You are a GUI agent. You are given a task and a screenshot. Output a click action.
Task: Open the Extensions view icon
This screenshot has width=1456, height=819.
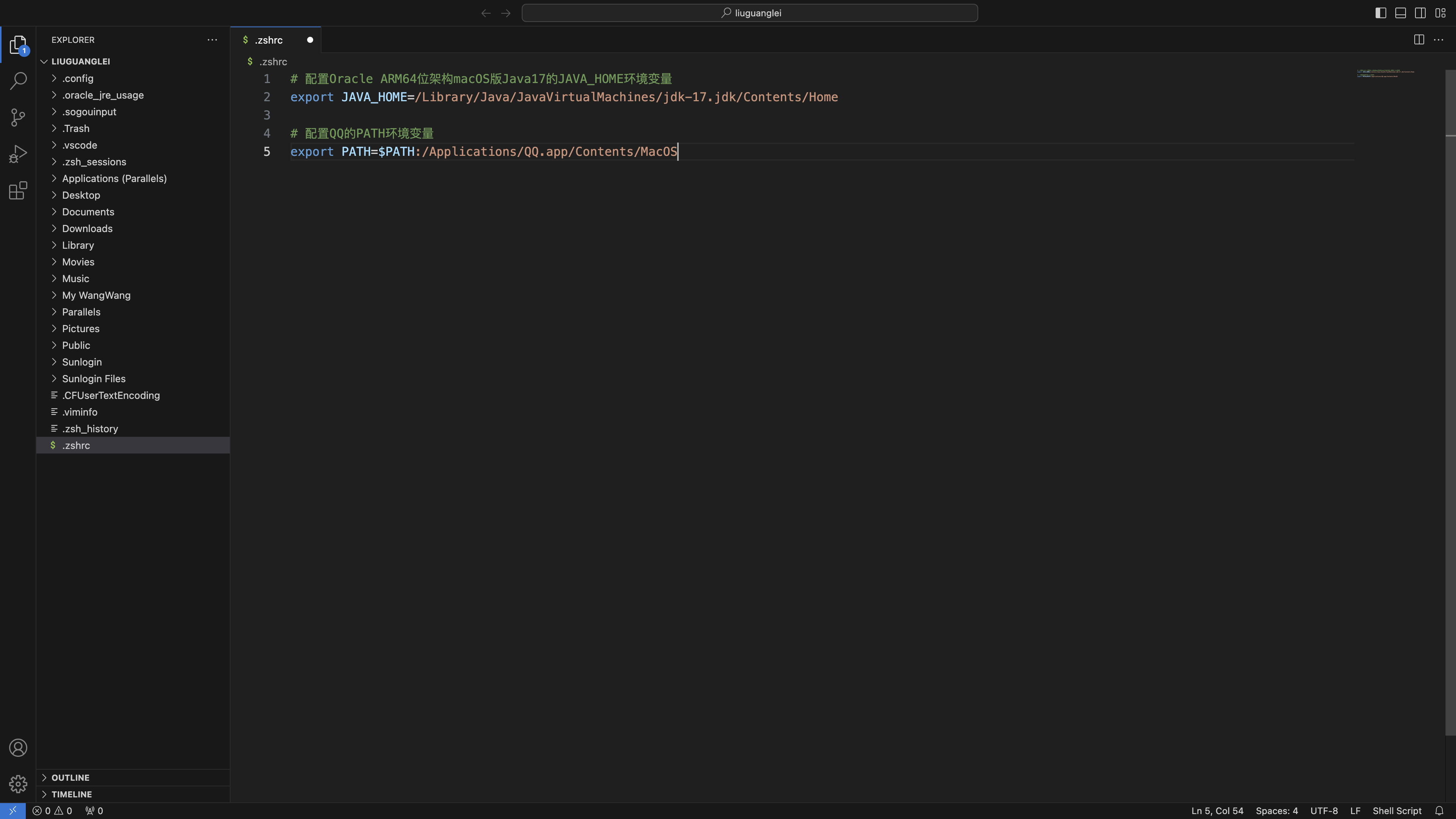click(18, 190)
